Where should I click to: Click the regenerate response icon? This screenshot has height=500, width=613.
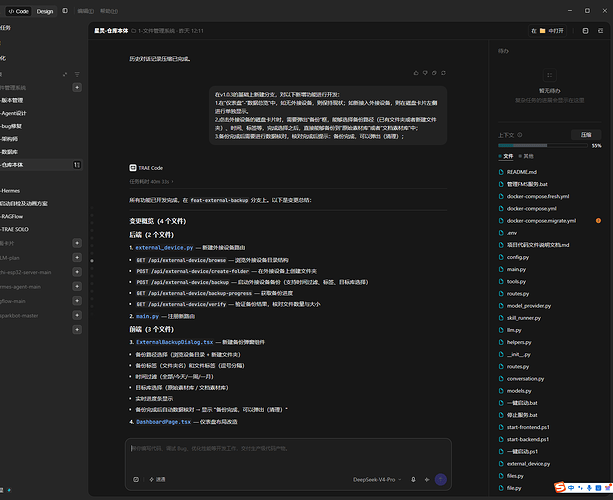[x=443, y=73]
